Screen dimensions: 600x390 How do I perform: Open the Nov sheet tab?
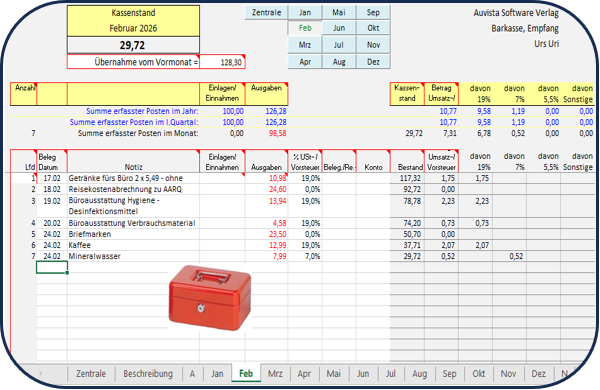pyautogui.click(x=508, y=374)
